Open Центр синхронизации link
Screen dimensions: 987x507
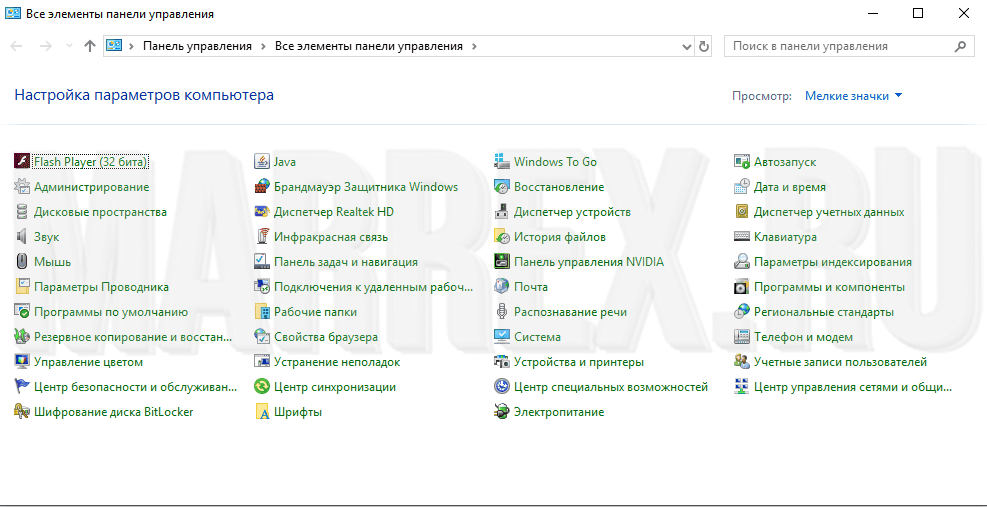pos(335,387)
